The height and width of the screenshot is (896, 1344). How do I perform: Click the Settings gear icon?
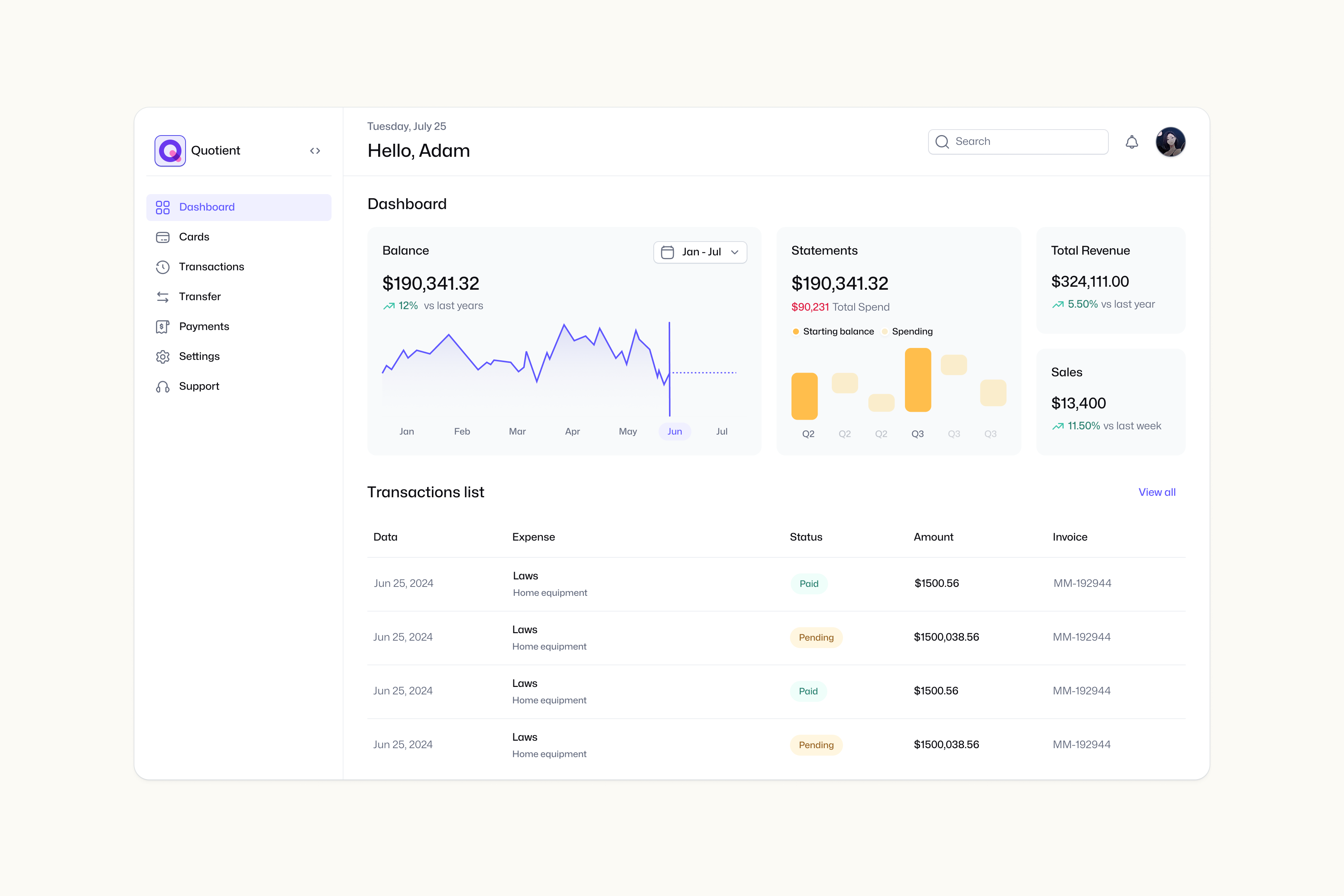pyautogui.click(x=163, y=357)
